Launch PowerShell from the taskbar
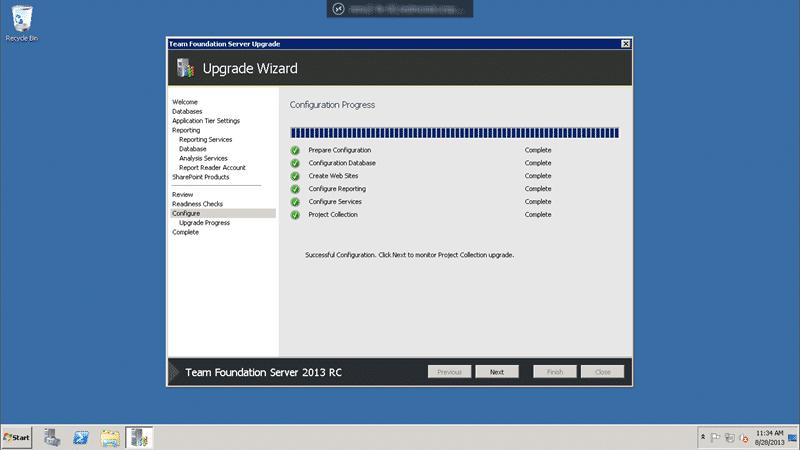 [81, 438]
